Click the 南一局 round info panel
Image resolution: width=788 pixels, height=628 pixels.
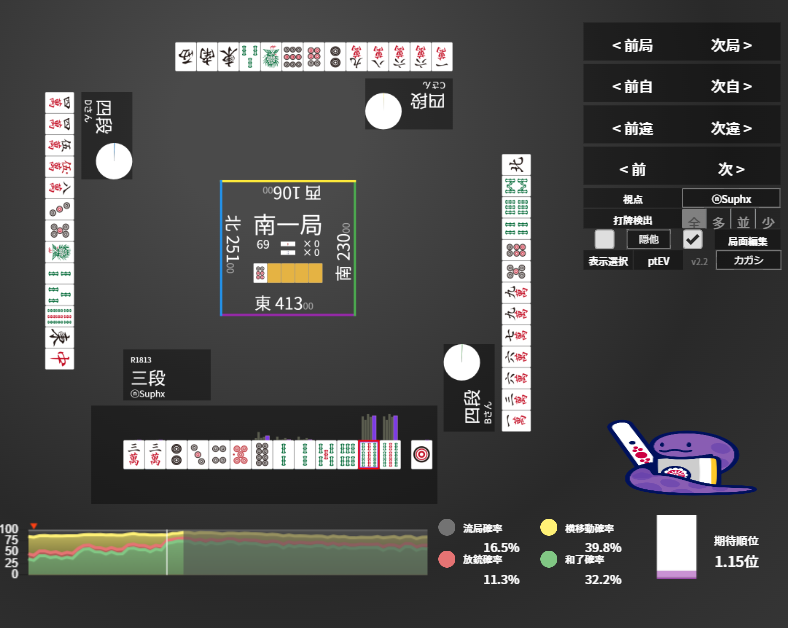click(288, 248)
